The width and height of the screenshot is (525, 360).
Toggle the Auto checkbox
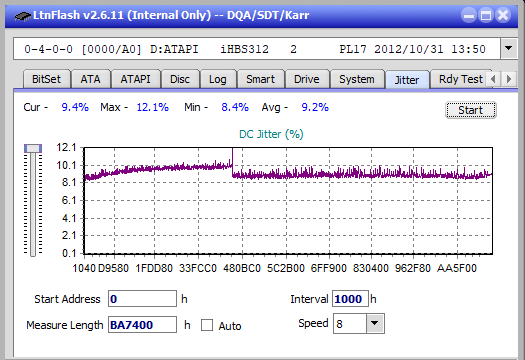click(207, 325)
